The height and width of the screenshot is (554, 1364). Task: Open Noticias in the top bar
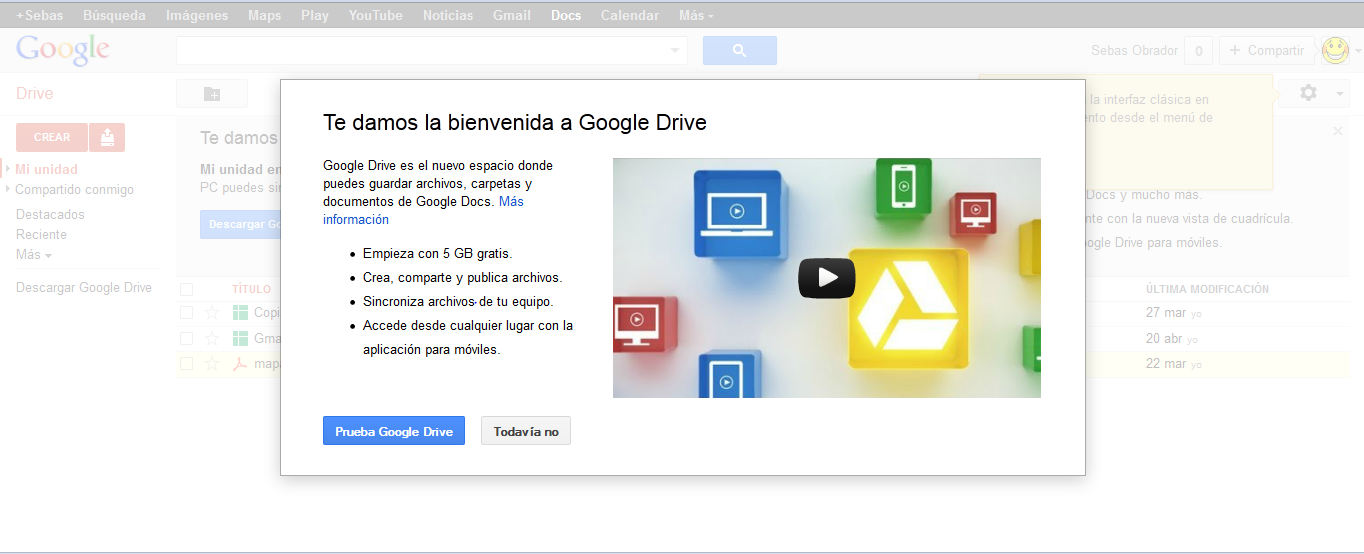pyautogui.click(x=448, y=15)
